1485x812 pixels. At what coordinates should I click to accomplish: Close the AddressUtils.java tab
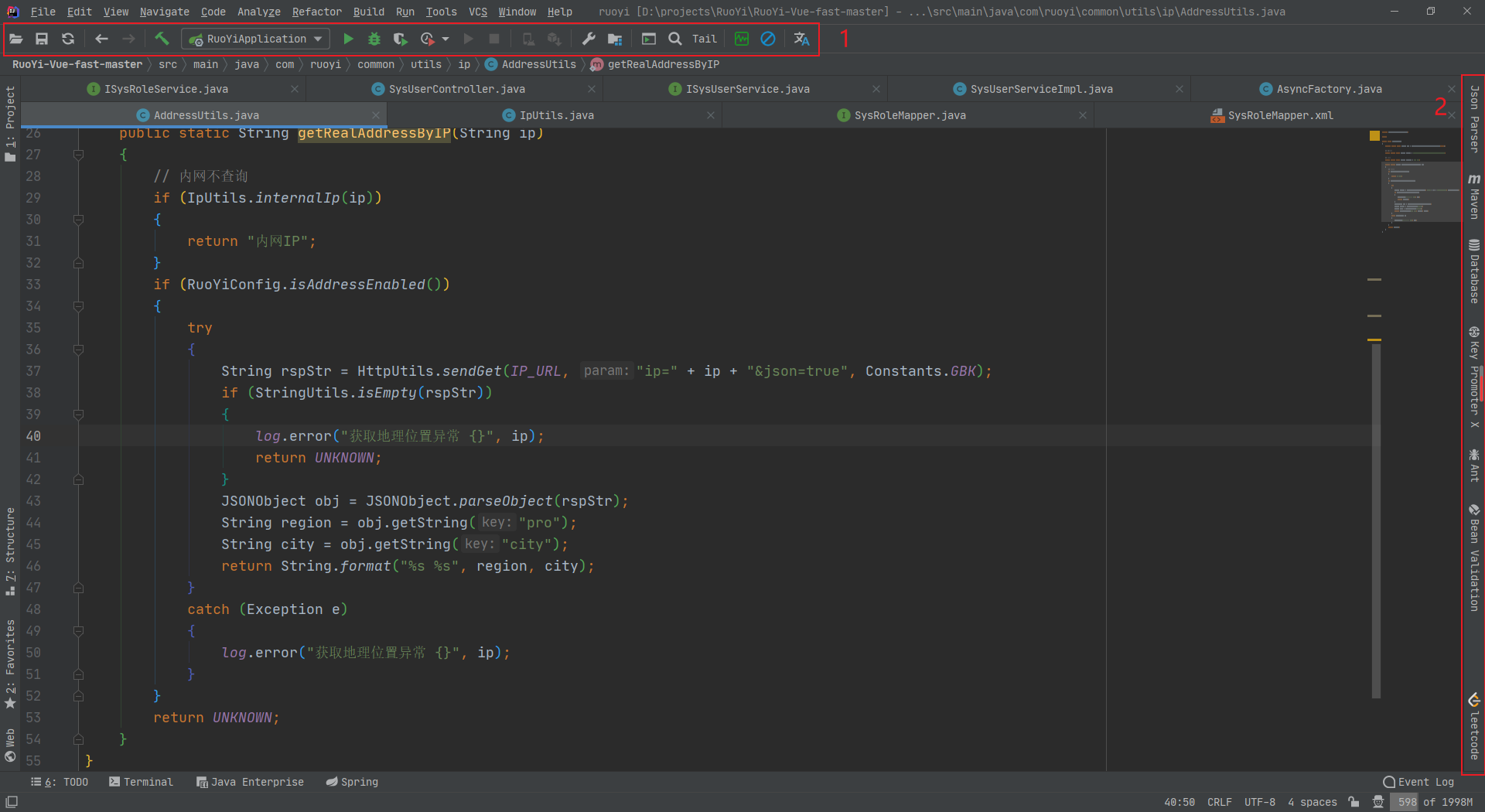[x=376, y=115]
